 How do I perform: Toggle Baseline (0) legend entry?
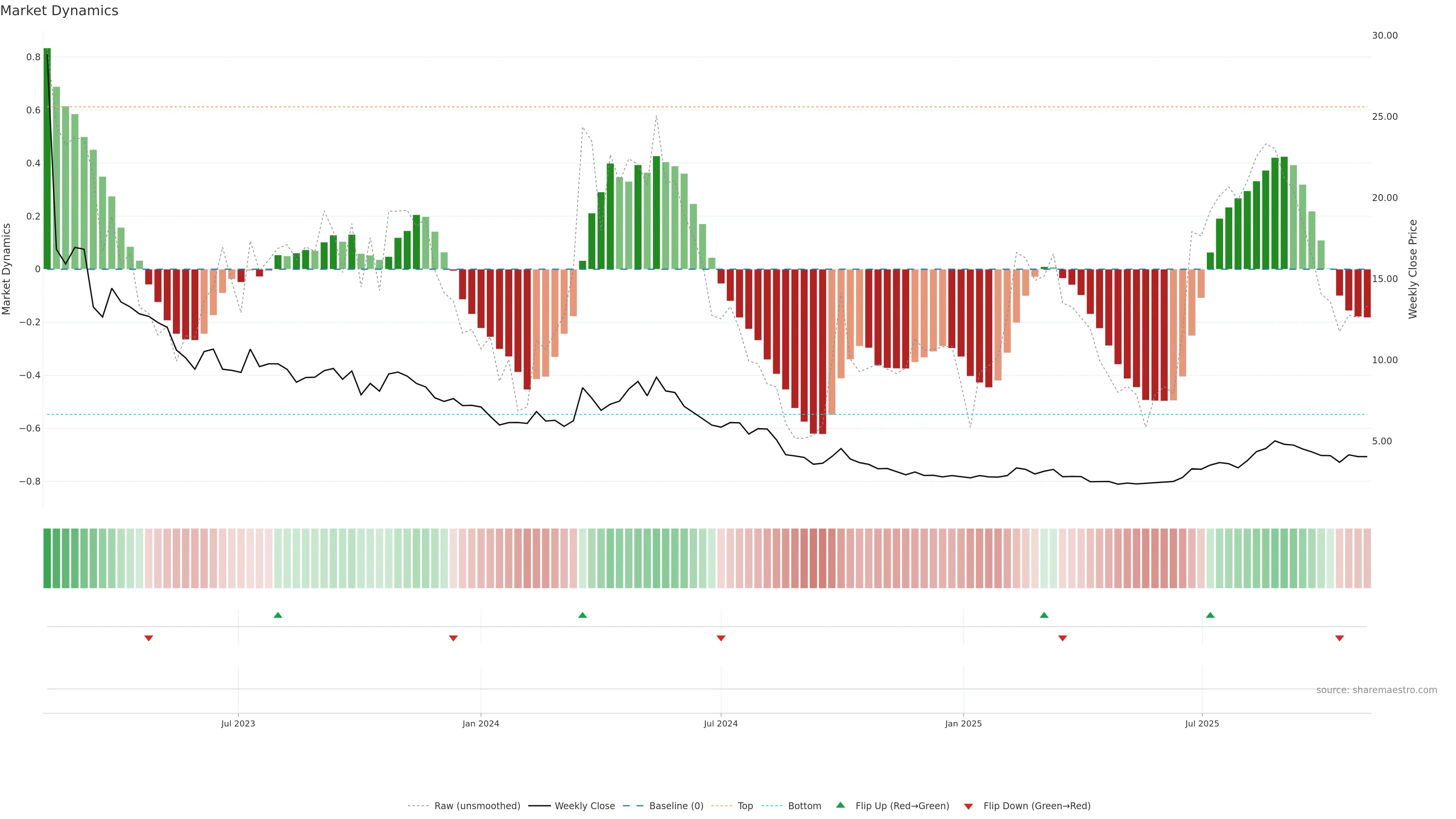click(676, 806)
